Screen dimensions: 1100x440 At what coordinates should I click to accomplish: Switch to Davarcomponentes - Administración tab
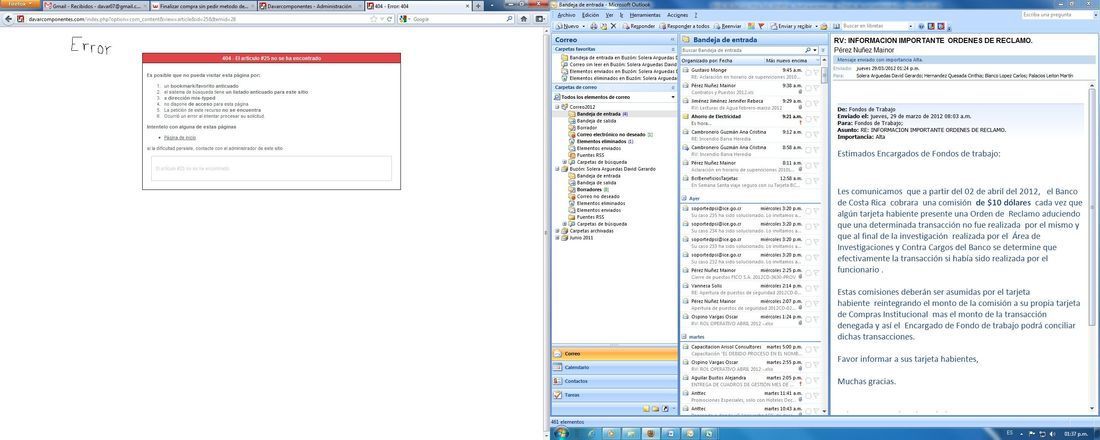(311, 6)
